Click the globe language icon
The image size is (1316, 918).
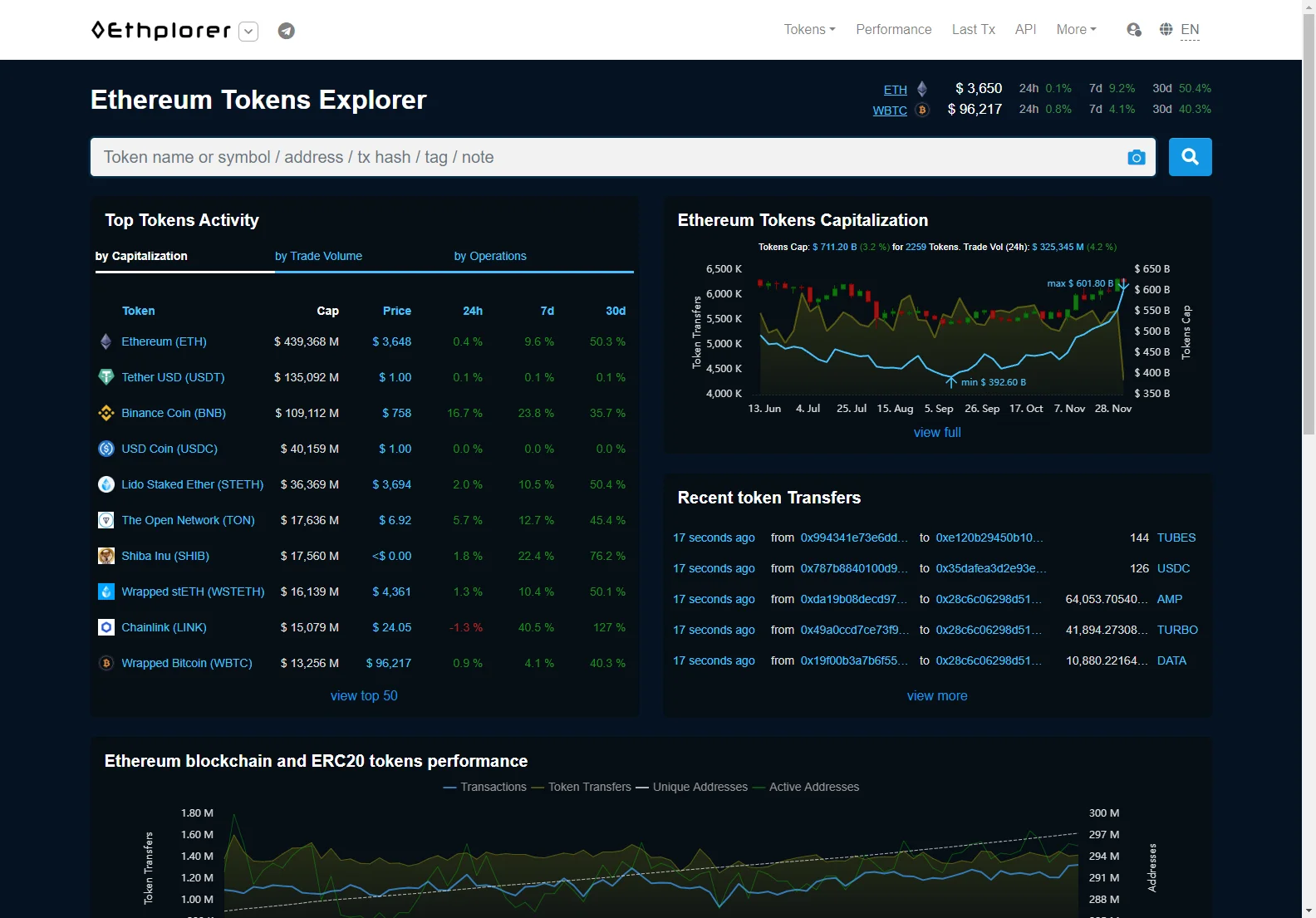point(1166,29)
